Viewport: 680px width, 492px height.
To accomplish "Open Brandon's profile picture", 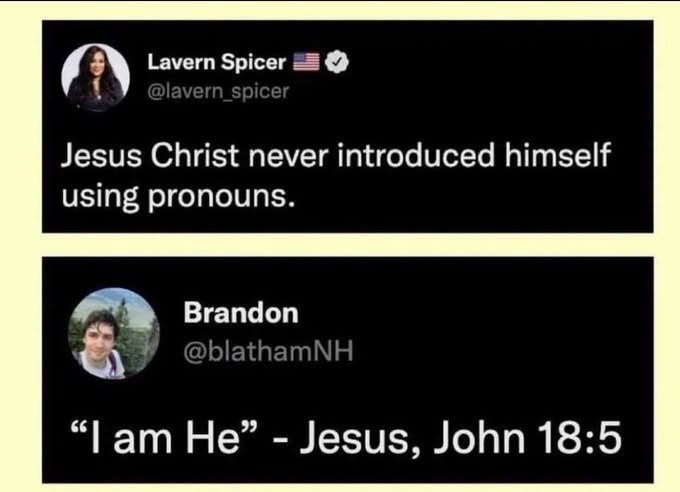I will point(114,333).
